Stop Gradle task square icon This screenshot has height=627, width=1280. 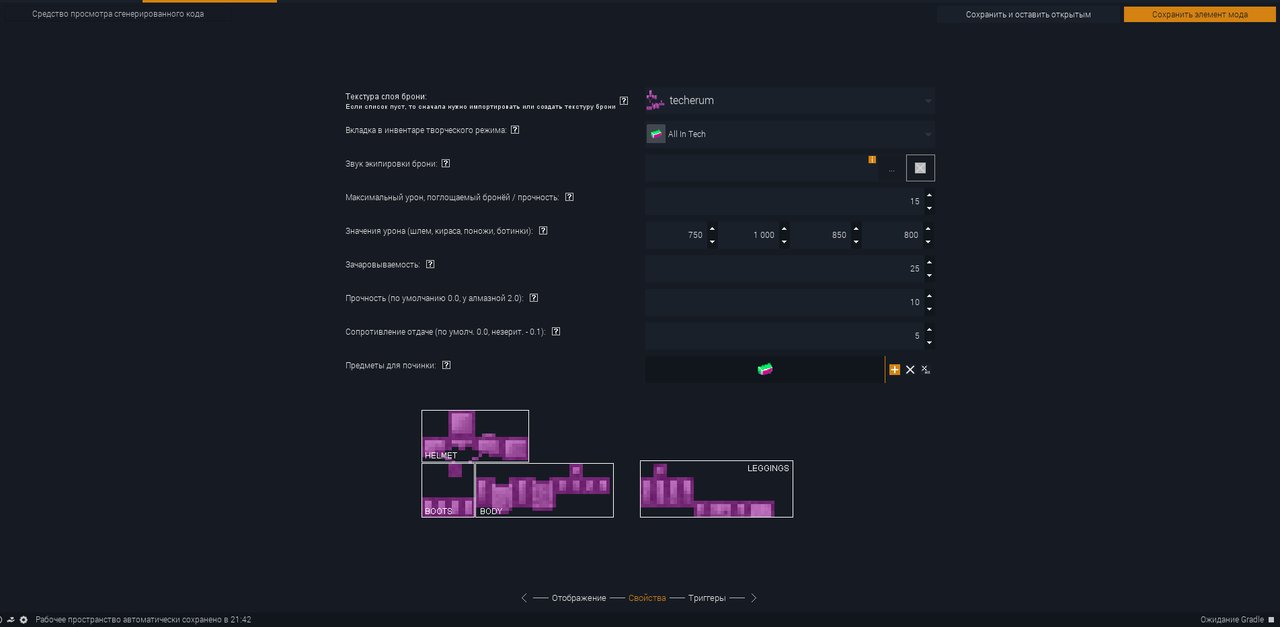1272,620
